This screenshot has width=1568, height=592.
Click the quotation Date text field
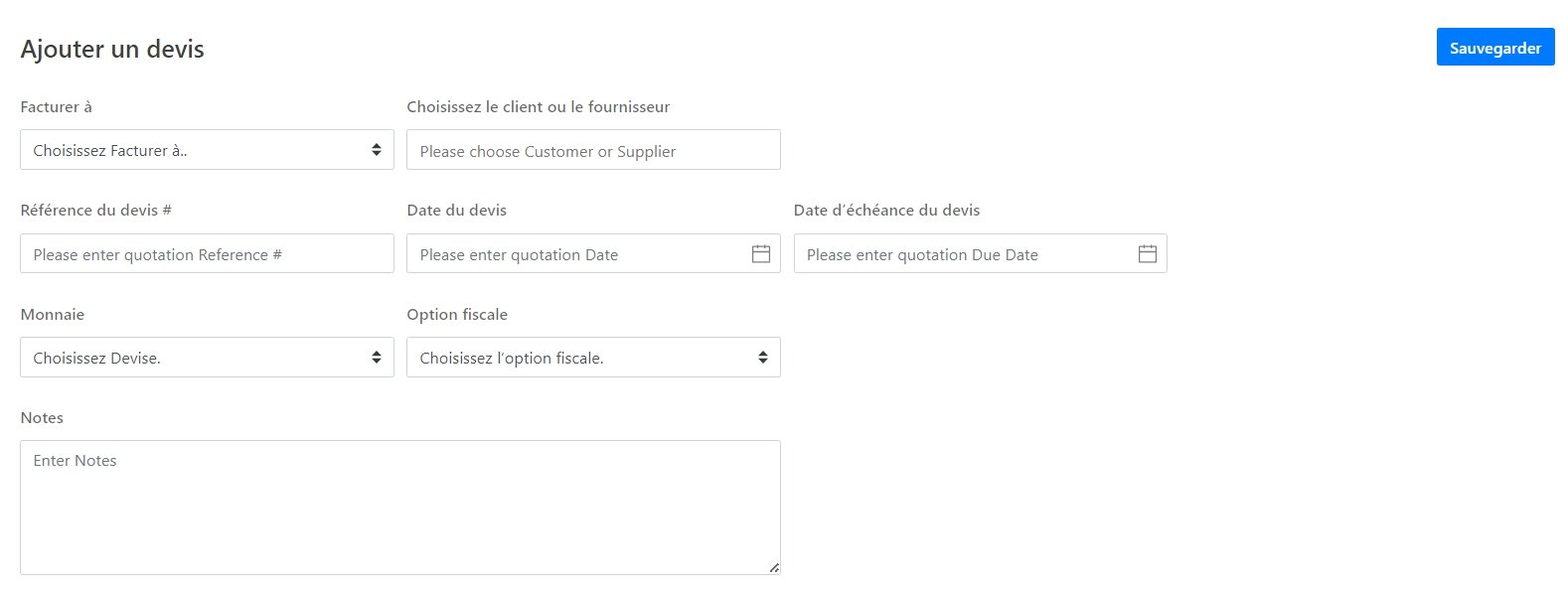pyautogui.click(x=576, y=254)
